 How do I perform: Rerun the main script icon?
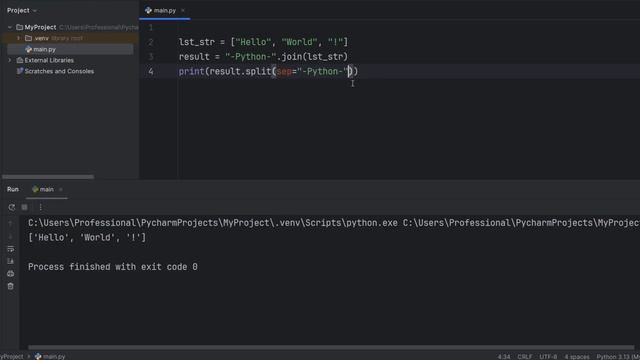11,207
